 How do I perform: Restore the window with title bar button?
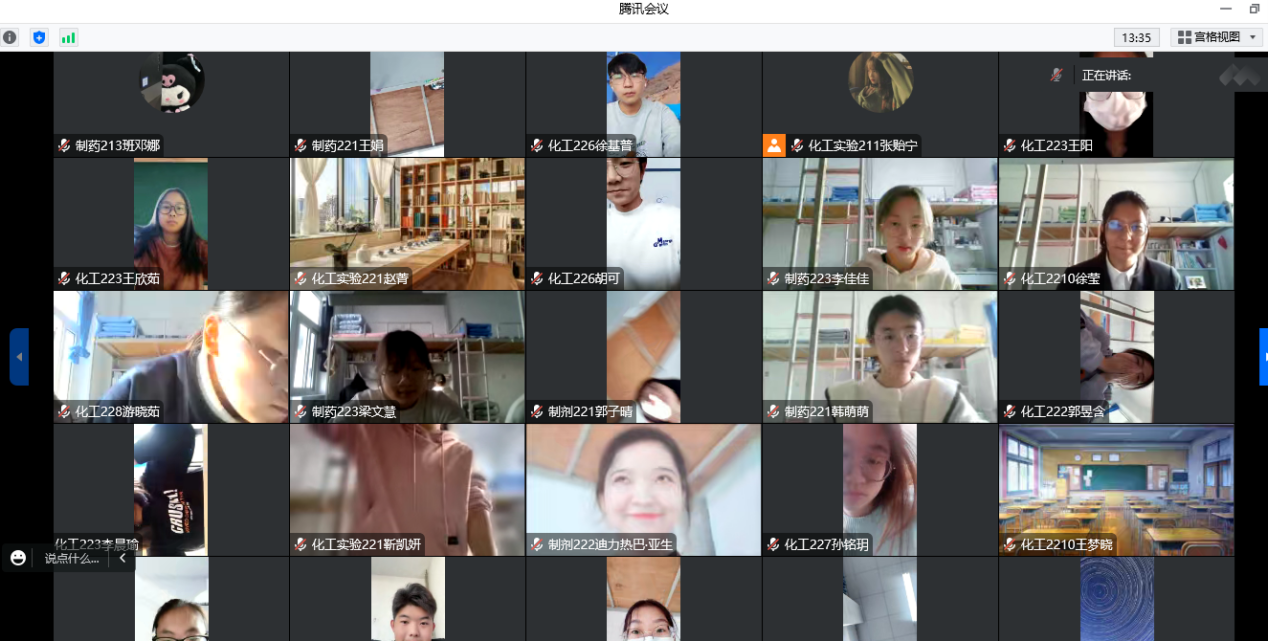(x=1254, y=9)
